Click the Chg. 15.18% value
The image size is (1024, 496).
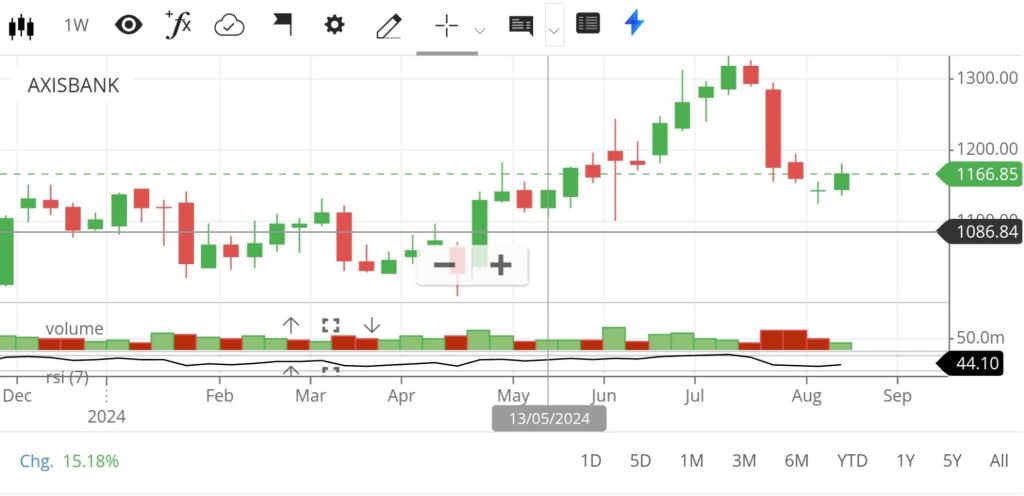(x=69, y=461)
